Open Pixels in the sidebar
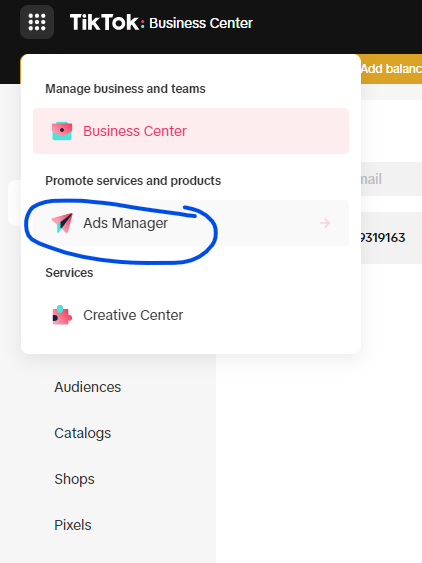Screen dimensions: 422x563 (x=73, y=525)
